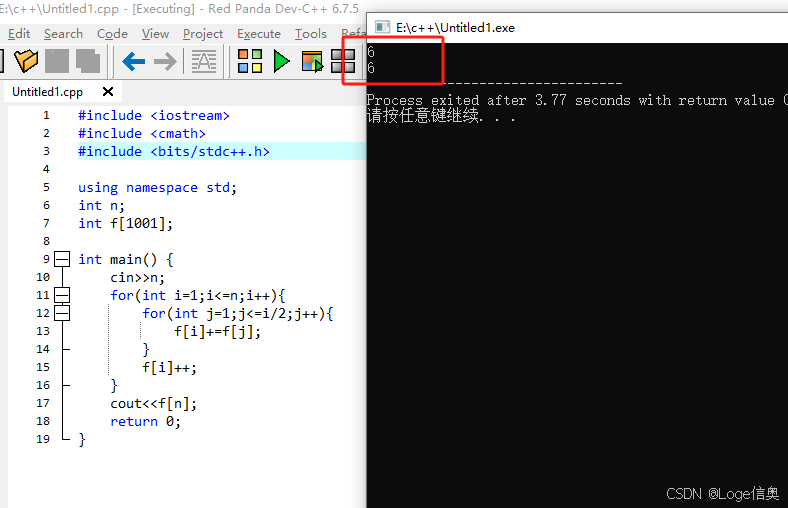Click the '#include <cmath>' code line
This screenshot has height=508, width=788.
tap(142, 134)
